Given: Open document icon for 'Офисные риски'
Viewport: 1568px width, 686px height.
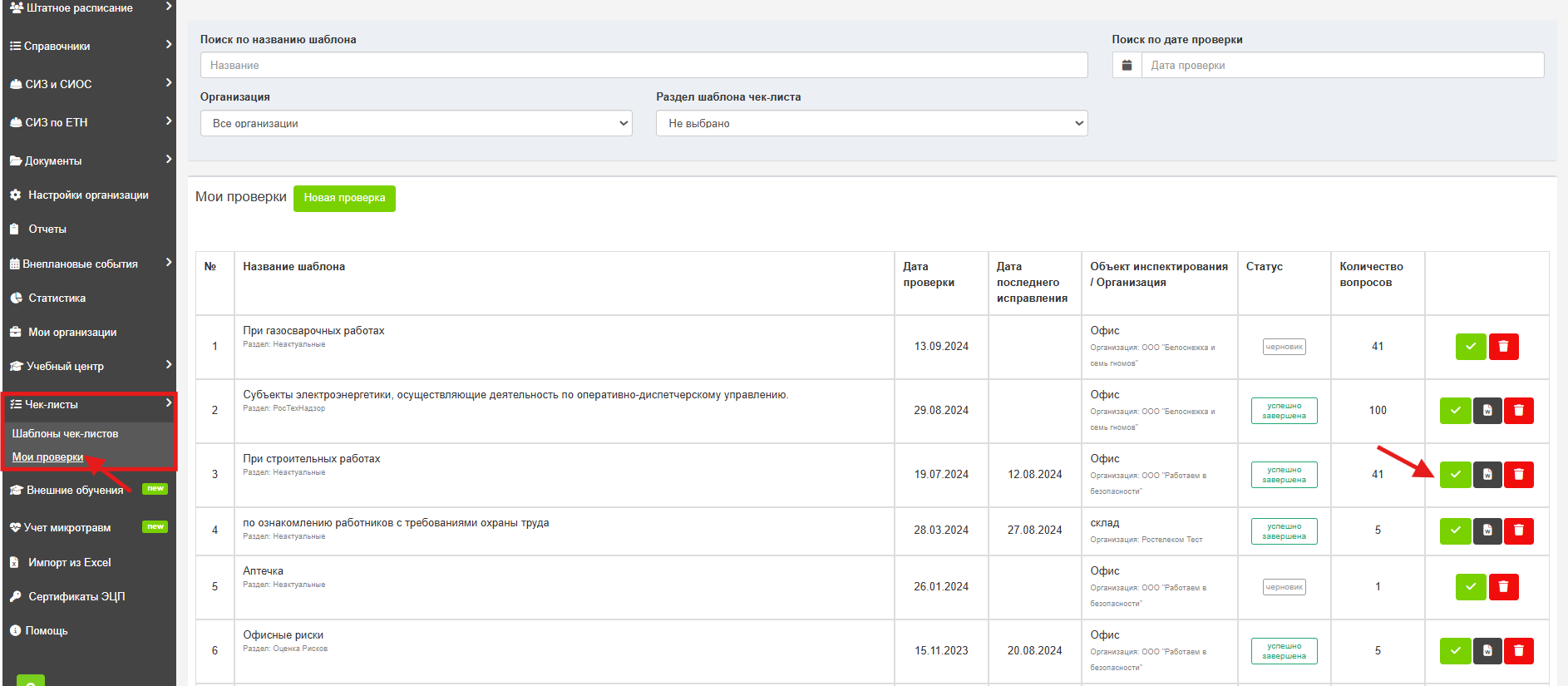Looking at the screenshot, I should [1487, 651].
